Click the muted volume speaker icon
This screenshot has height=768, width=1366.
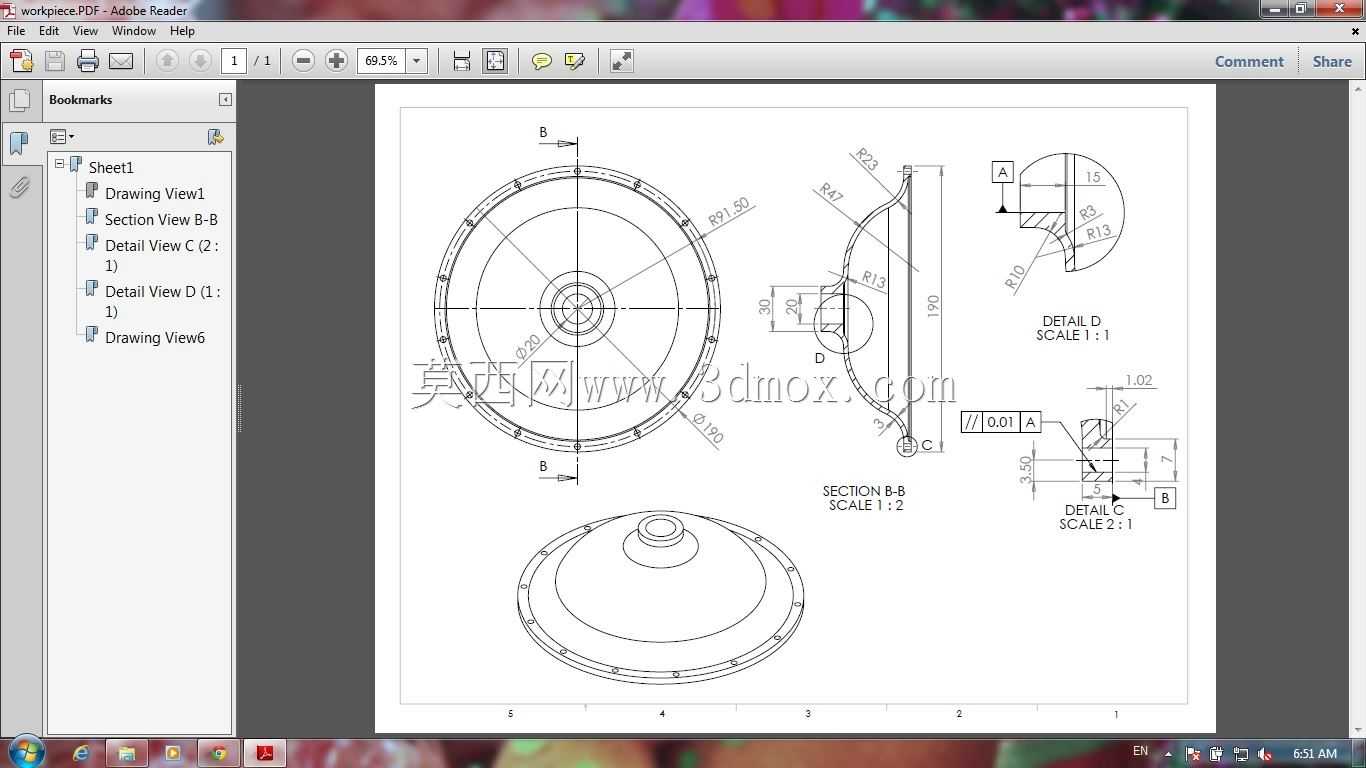(x=1264, y=754)
